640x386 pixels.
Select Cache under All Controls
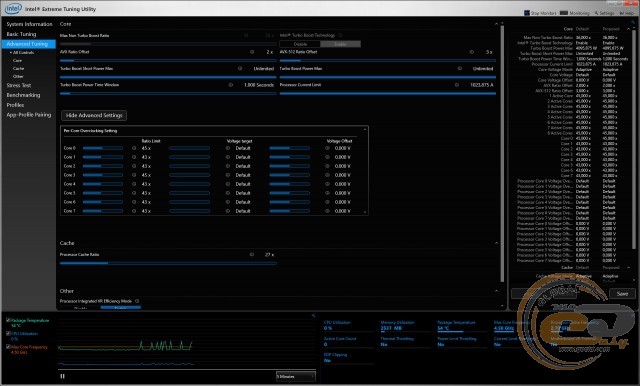point(18,69)
